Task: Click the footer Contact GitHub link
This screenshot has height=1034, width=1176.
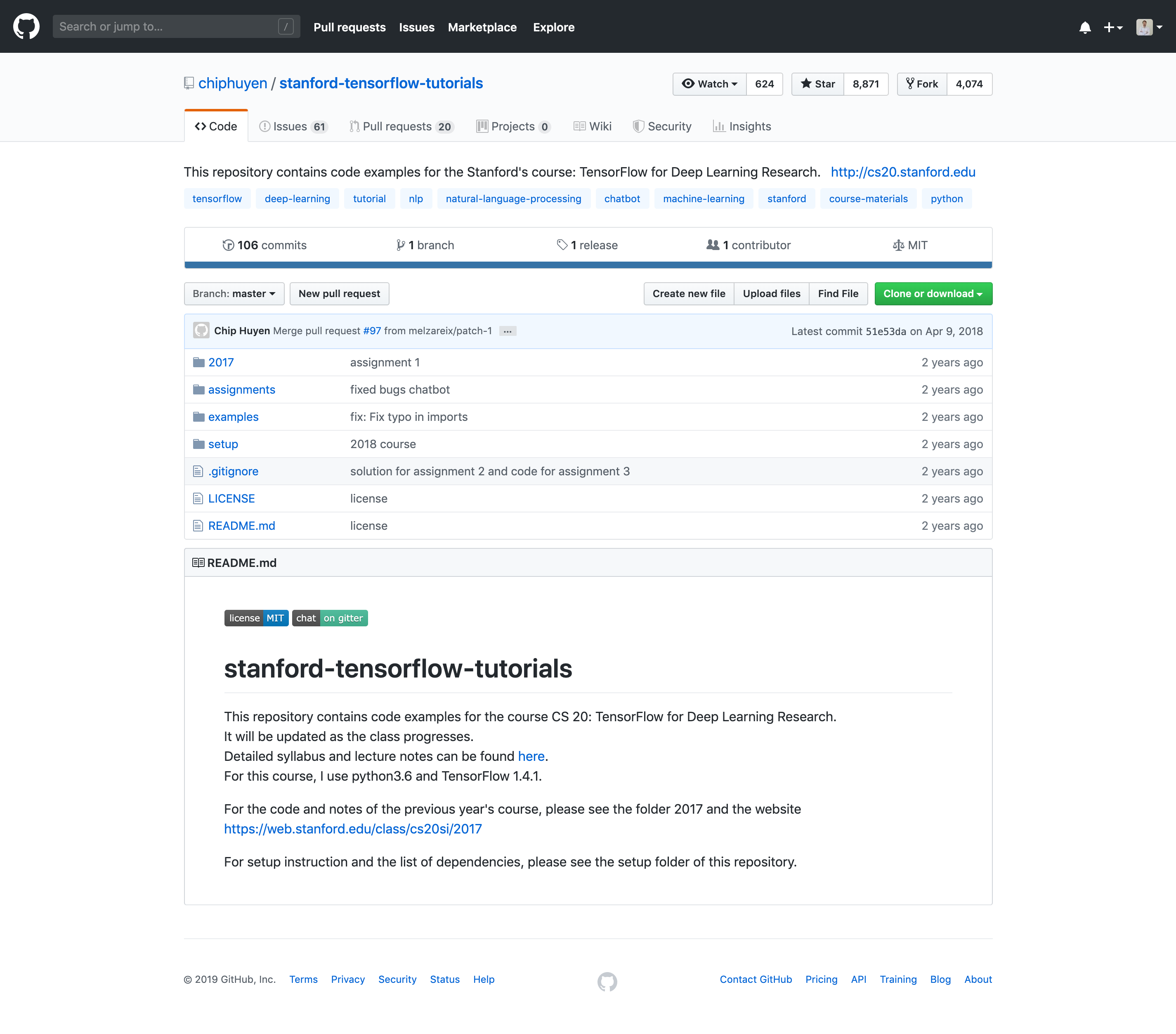Action: pos(756,980)
